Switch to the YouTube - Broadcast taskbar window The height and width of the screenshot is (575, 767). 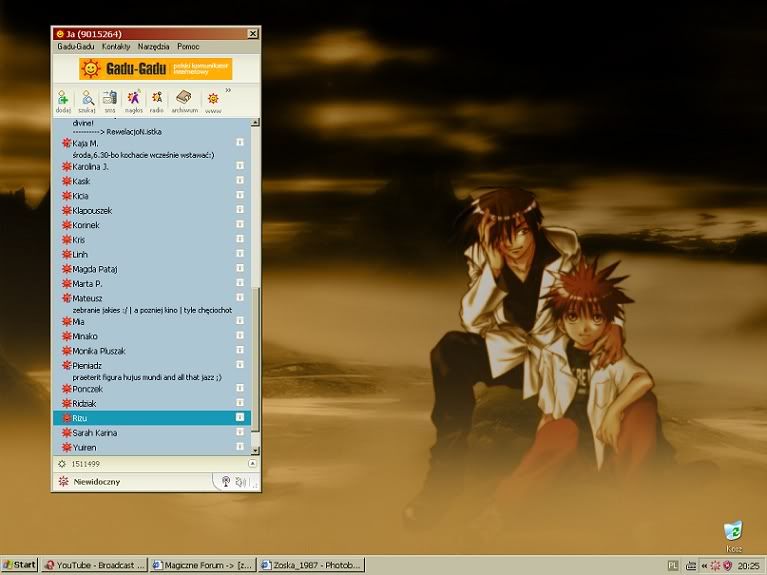coord(94,565)
